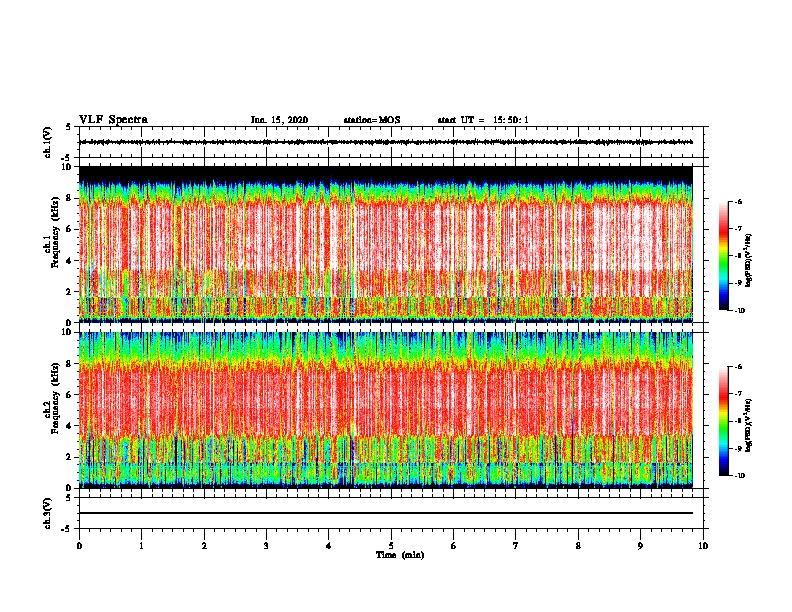This screenshot has width=792, height=612.
Task: Click the "8" kHz tick of ch.2 spectrogram
Action: [x=69, y=364]
